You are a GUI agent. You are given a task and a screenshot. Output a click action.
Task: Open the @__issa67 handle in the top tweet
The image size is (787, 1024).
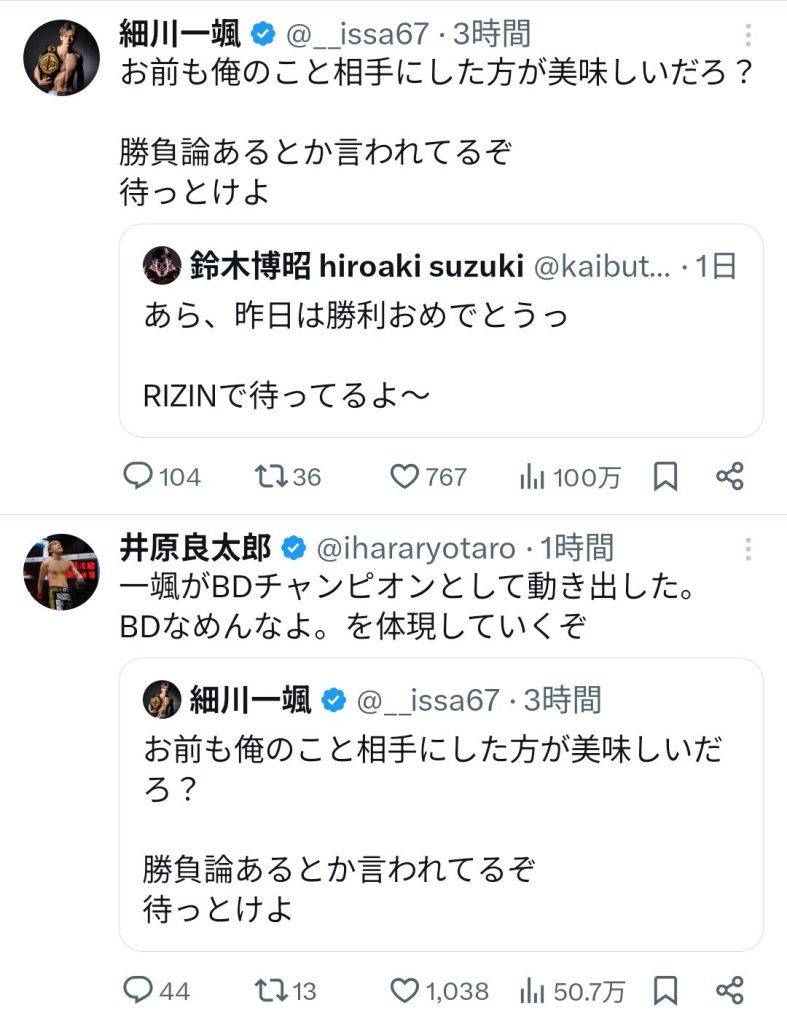coord(359,35)
